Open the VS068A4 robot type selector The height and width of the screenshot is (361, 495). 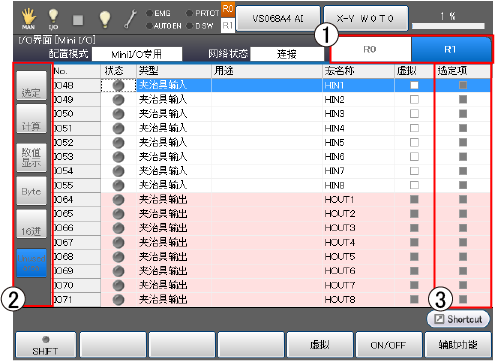click(x=278, y=18)
